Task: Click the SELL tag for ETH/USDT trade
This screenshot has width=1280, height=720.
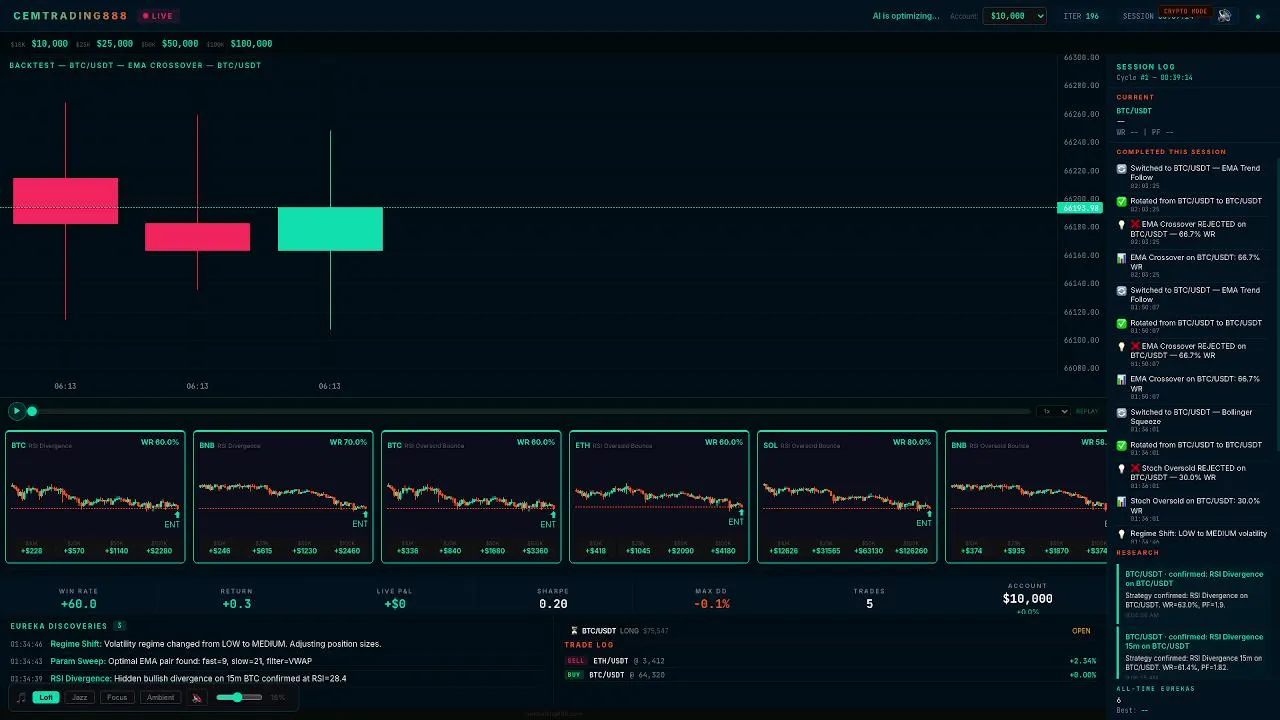Action: [576, 661]
